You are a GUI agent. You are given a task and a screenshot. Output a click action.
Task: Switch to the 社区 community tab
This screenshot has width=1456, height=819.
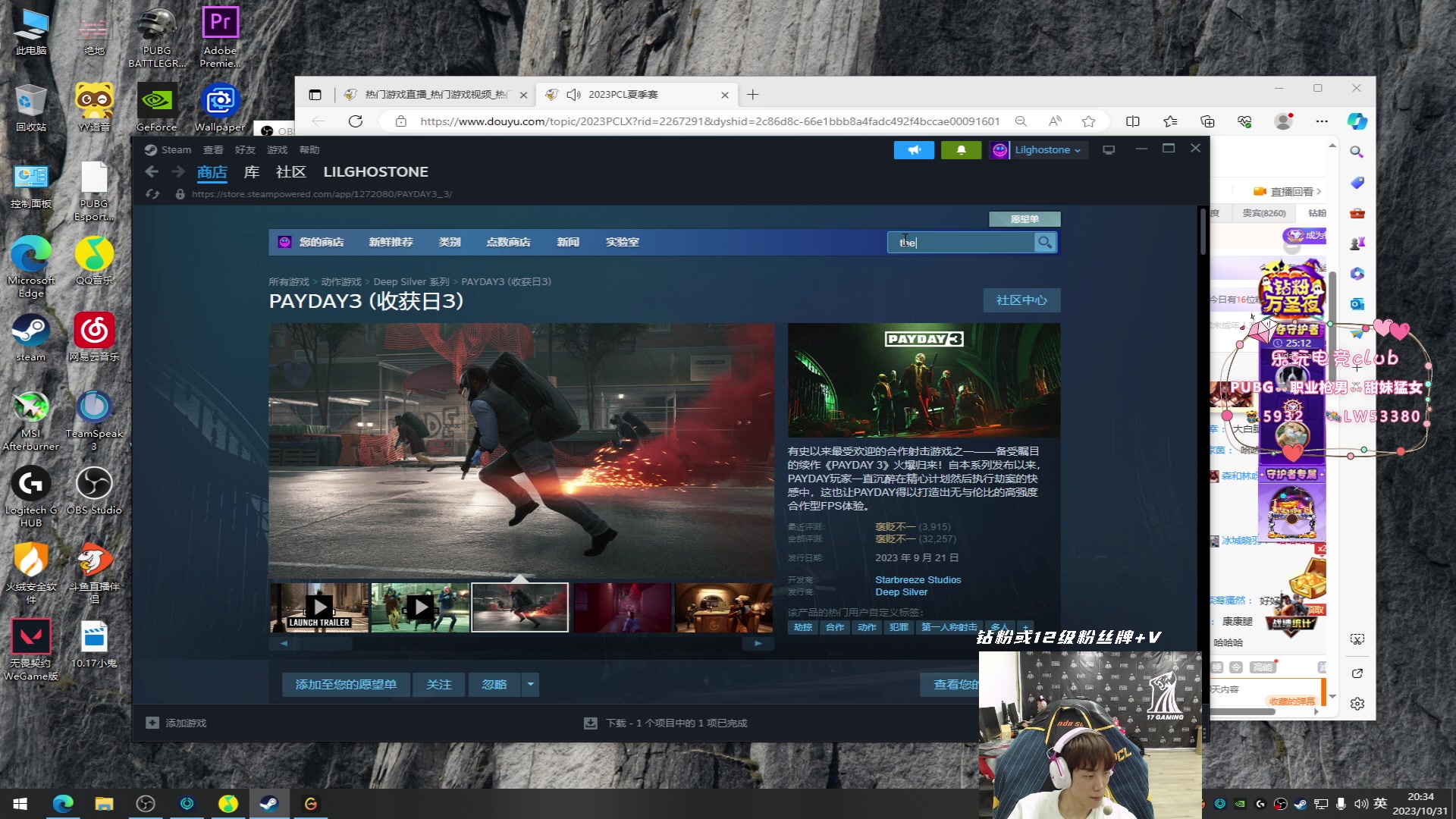coord(290,172)
